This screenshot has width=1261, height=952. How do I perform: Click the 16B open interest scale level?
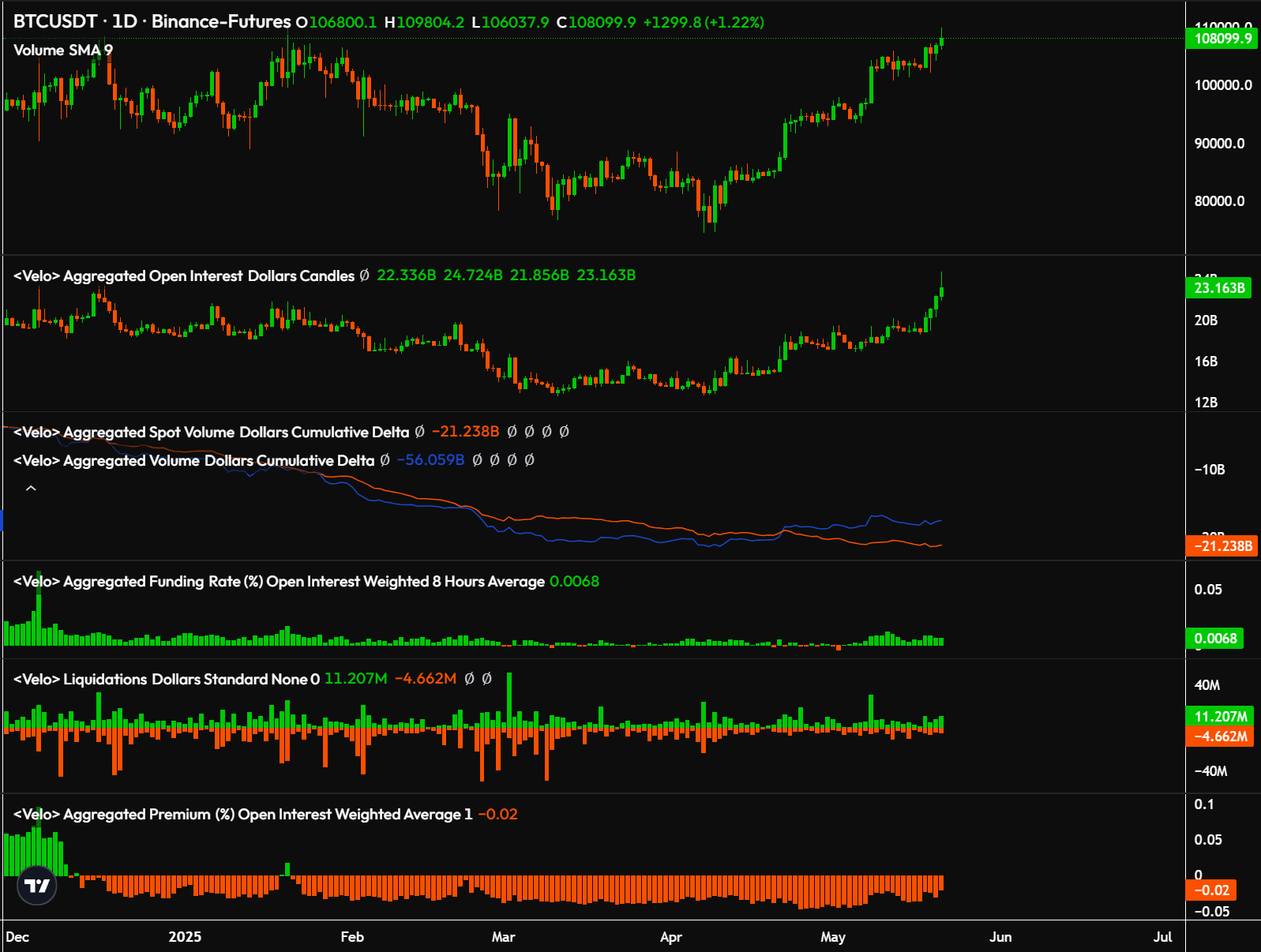point(1206,362)
